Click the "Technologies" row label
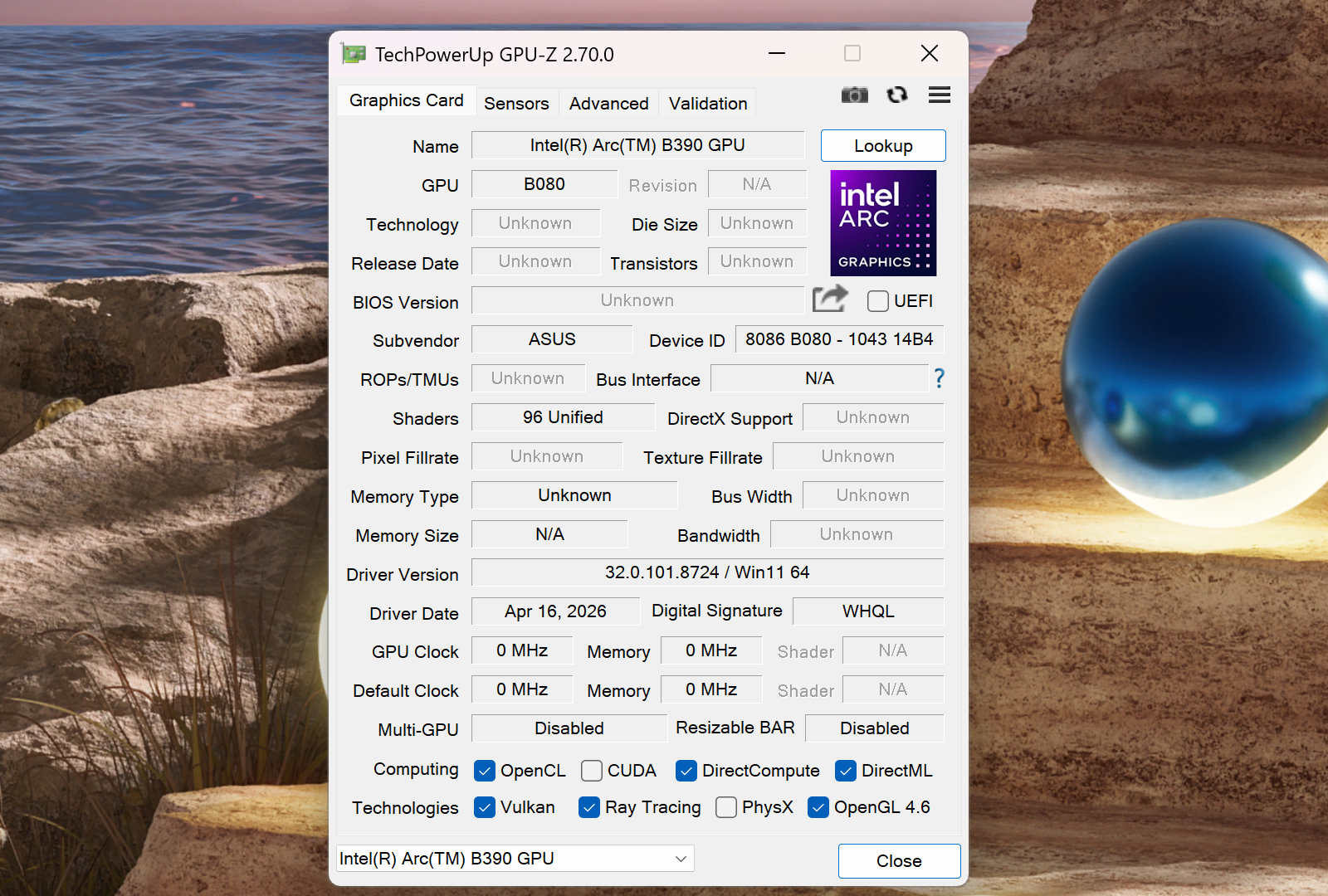This screenshot has height=896, width=1328. [405, 808]
